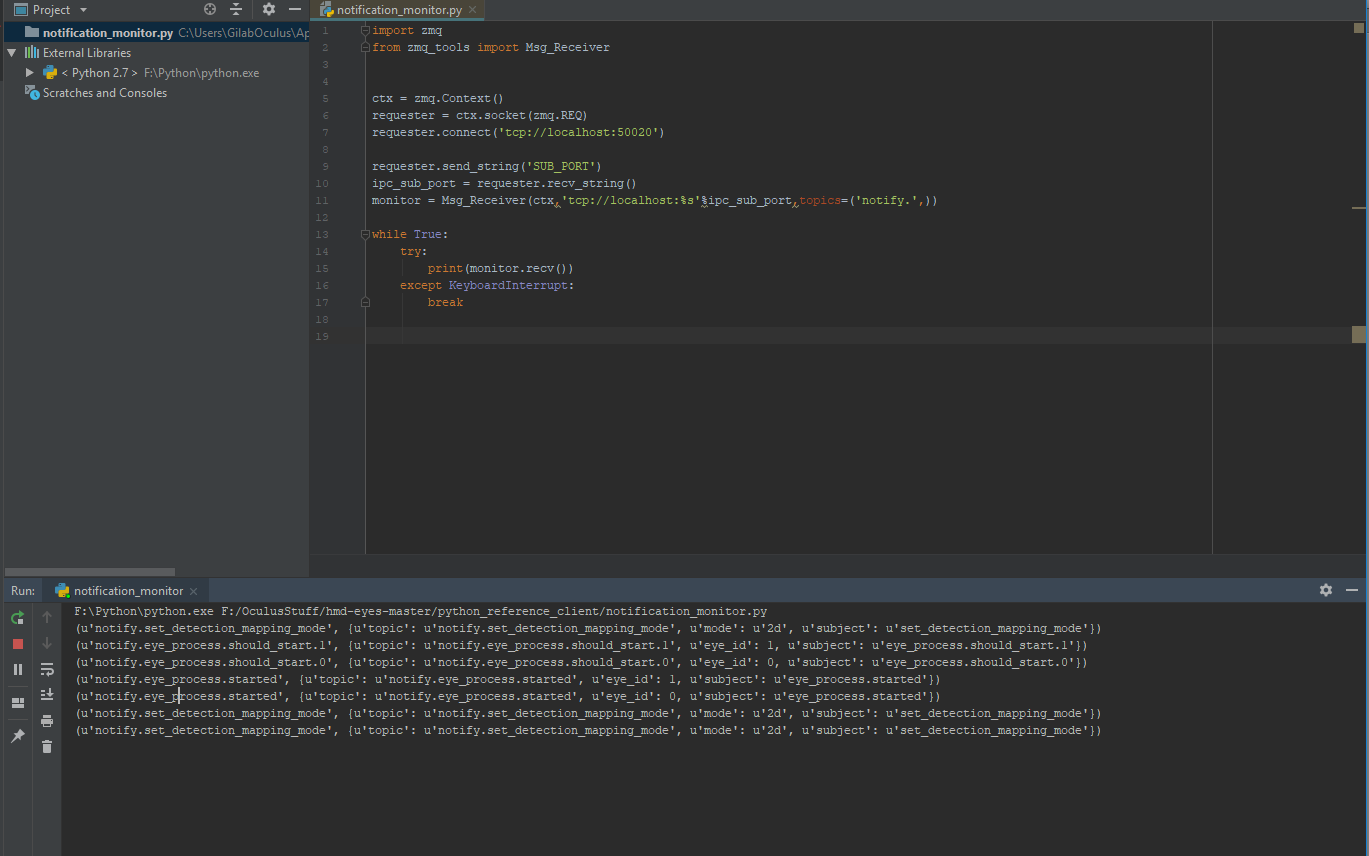This screenshot has width=1369, height=856.
Task: Click the Scratches and Consoles clock icon
Action: click(x=32, y=92)
